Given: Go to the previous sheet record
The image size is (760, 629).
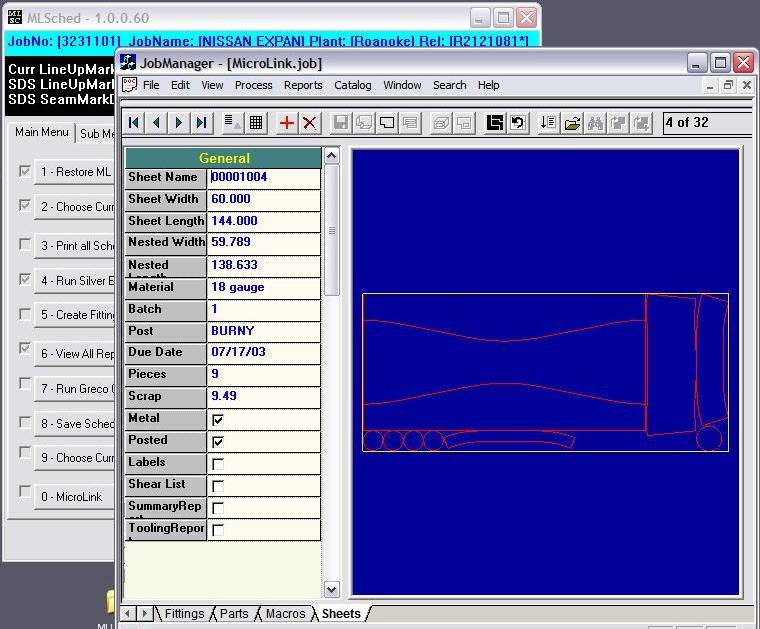Looking at the screenshot, I should pos(156,123).
